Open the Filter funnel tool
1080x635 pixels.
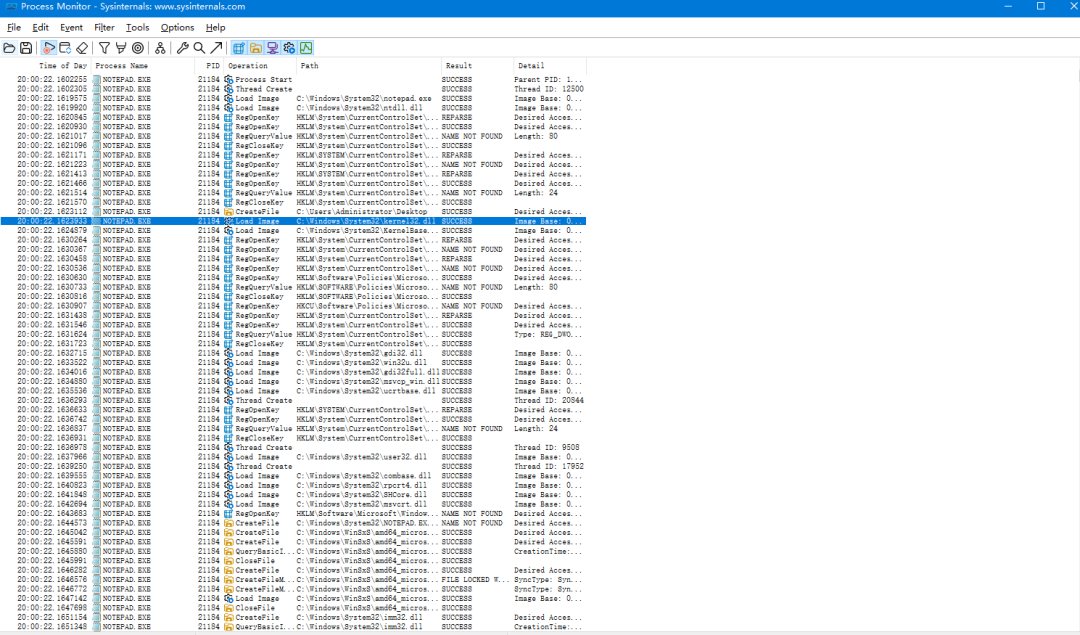(x=104, y=48)
